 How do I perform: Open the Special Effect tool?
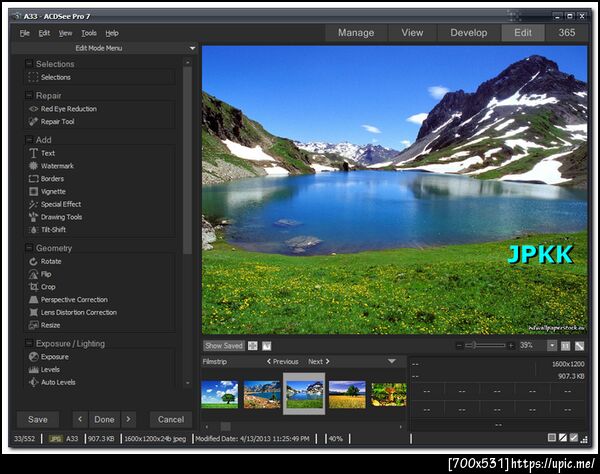(55, 204)
